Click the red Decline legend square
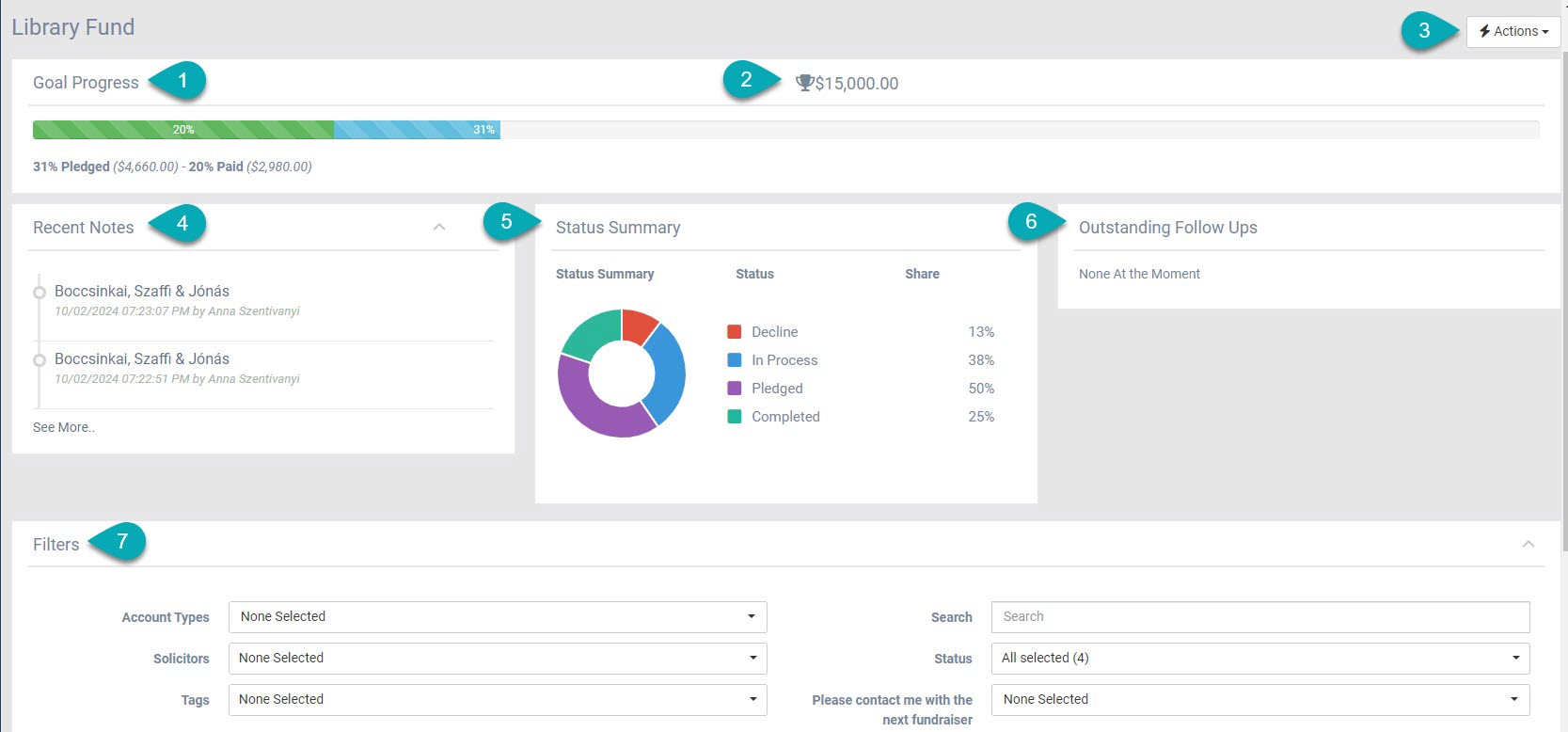The width and height of the screenshot is (1568, 732). 735,332
